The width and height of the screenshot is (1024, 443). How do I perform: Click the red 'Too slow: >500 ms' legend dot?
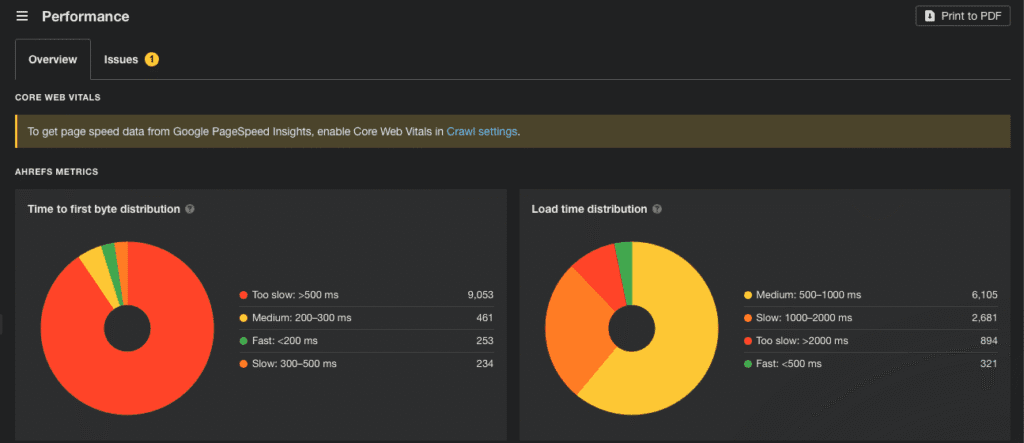coord(243,295)
